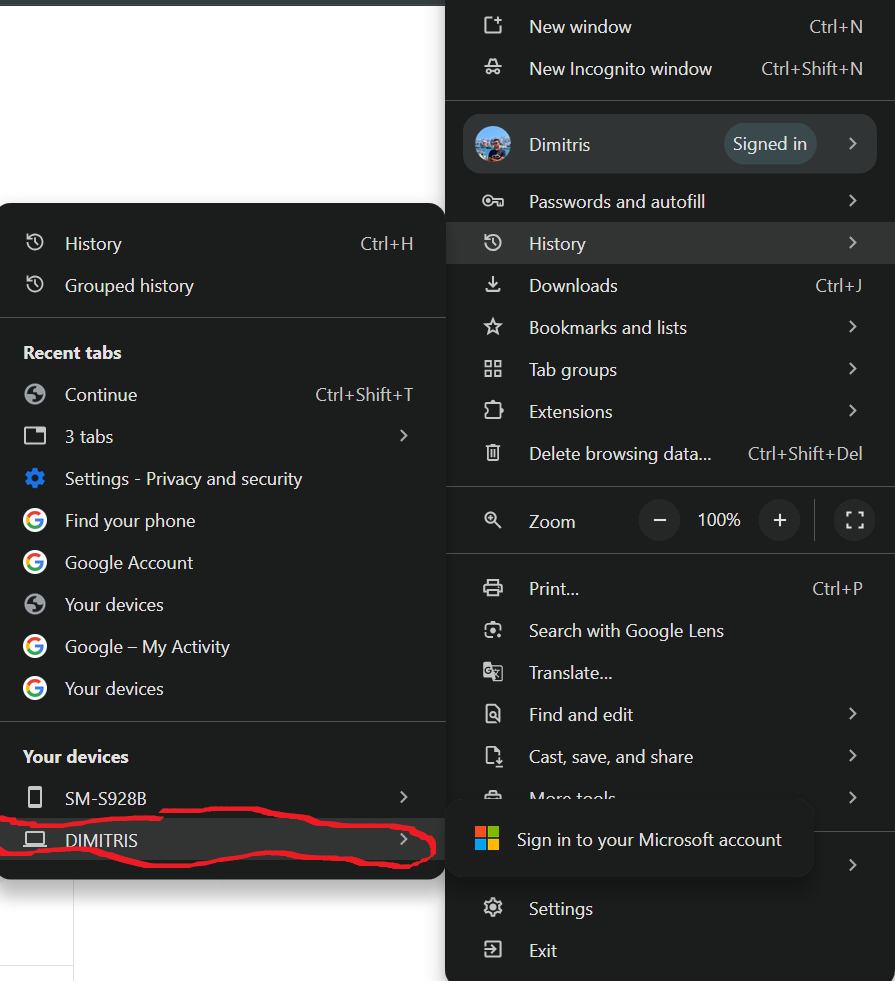Open Your devices with Google icon
The width and height of the screenshot is (895, 981).
[223, 688]
